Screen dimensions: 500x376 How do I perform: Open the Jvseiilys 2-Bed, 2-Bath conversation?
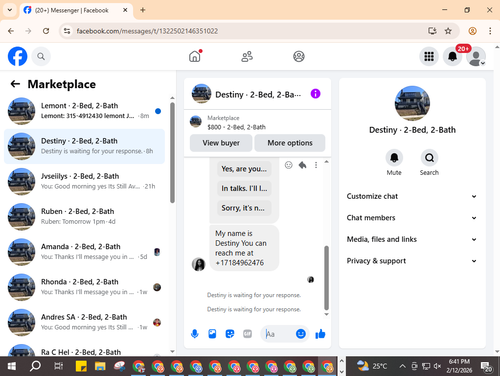[x=84, y=181]
